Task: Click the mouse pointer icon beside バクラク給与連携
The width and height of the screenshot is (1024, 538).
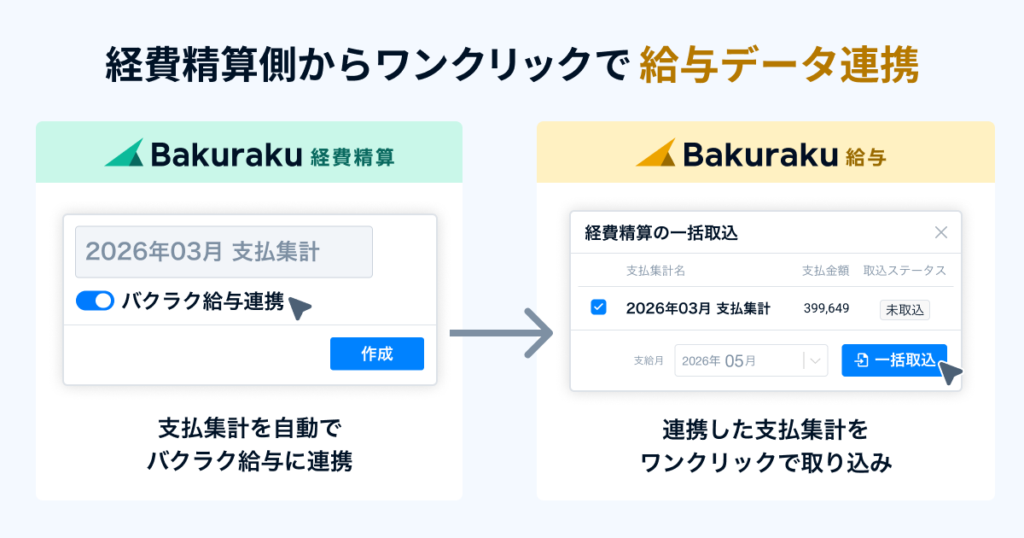Action: click(x=299, y=308)
